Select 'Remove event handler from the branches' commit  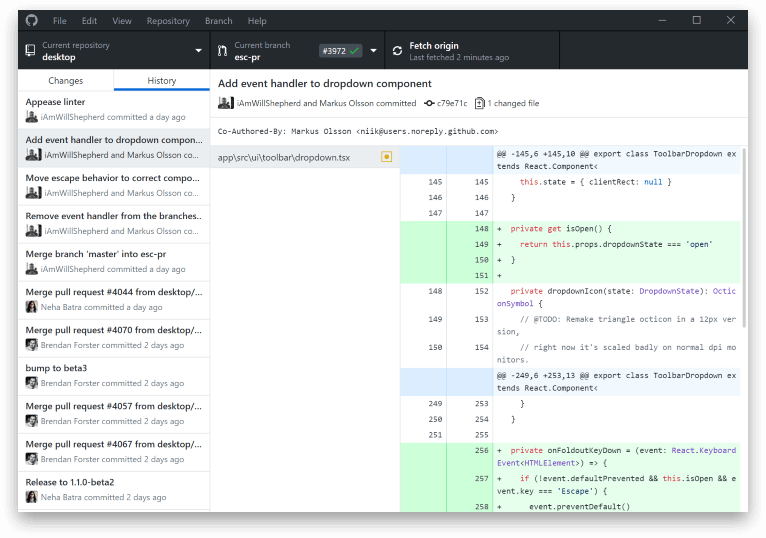pyautogui.click(x=114, y=224)
